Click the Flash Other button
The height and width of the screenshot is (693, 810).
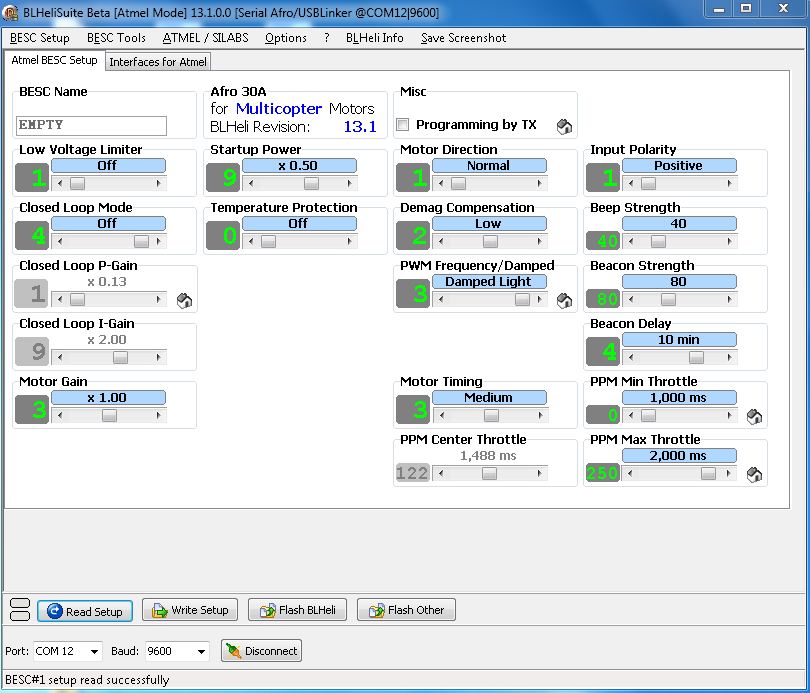(x=407, y=610)
